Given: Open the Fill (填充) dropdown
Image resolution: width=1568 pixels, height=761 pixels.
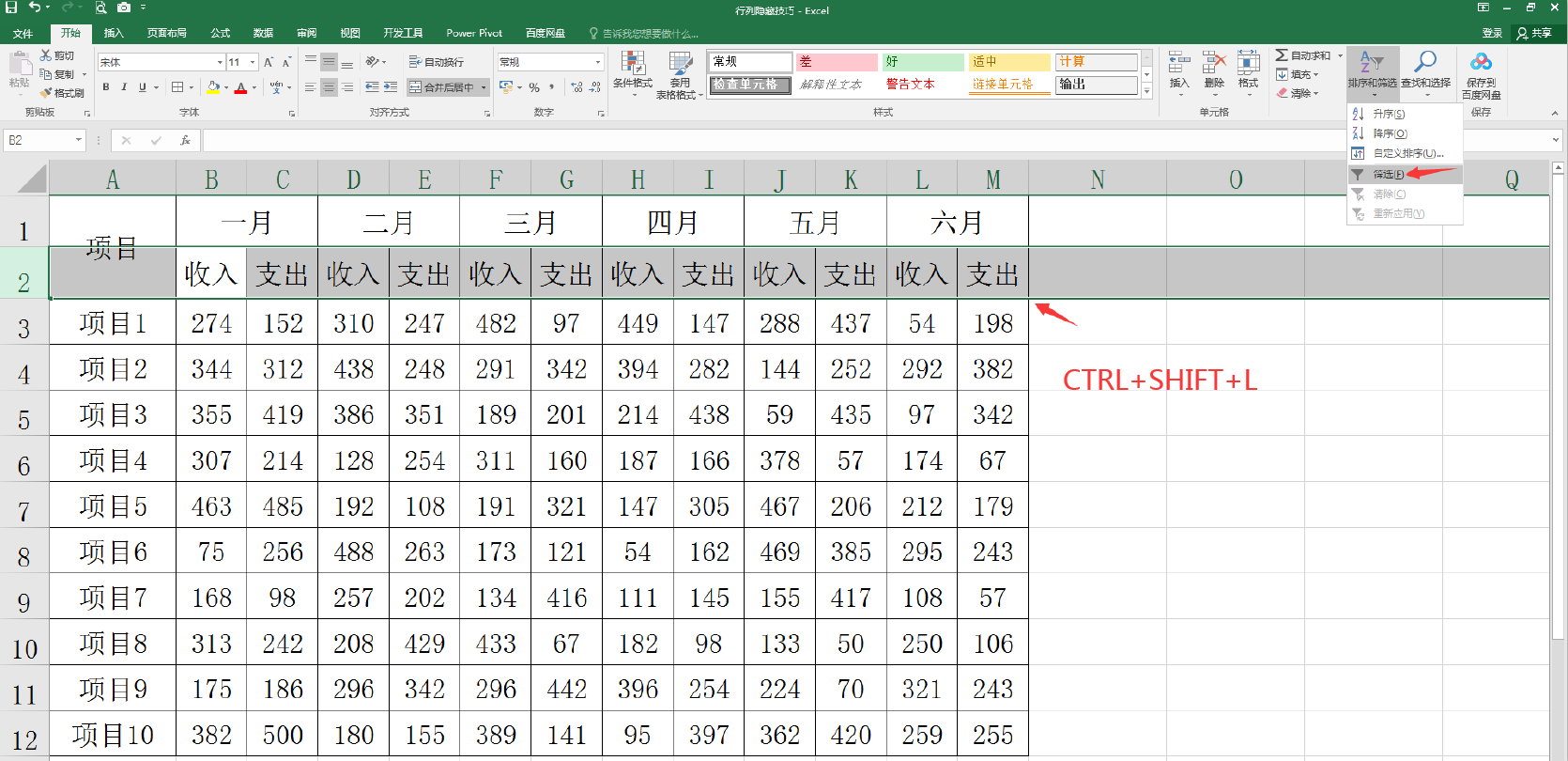Looking at the screenshot, I should [1298, 74].
